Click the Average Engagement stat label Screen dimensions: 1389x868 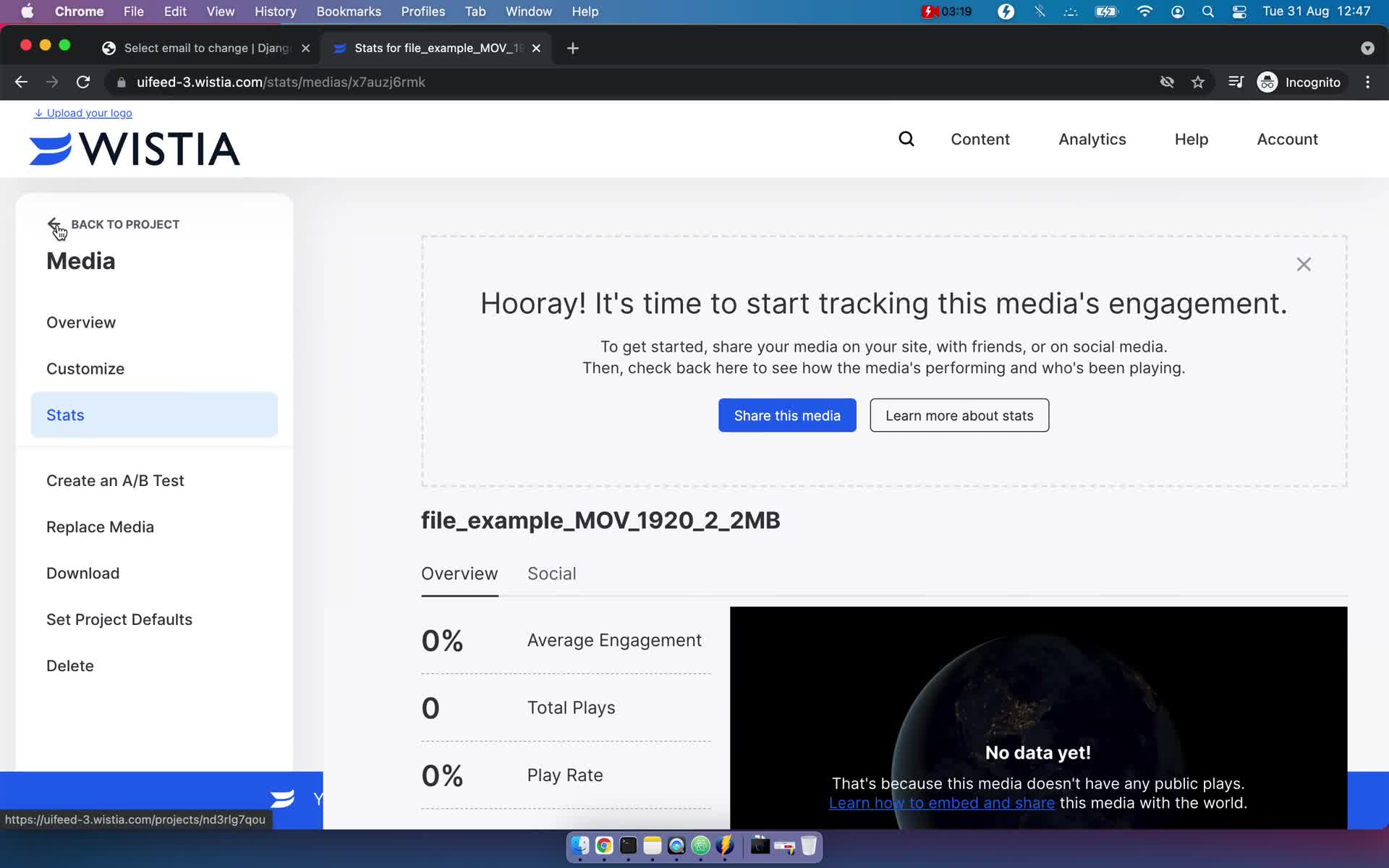click(x=614, y=640)
